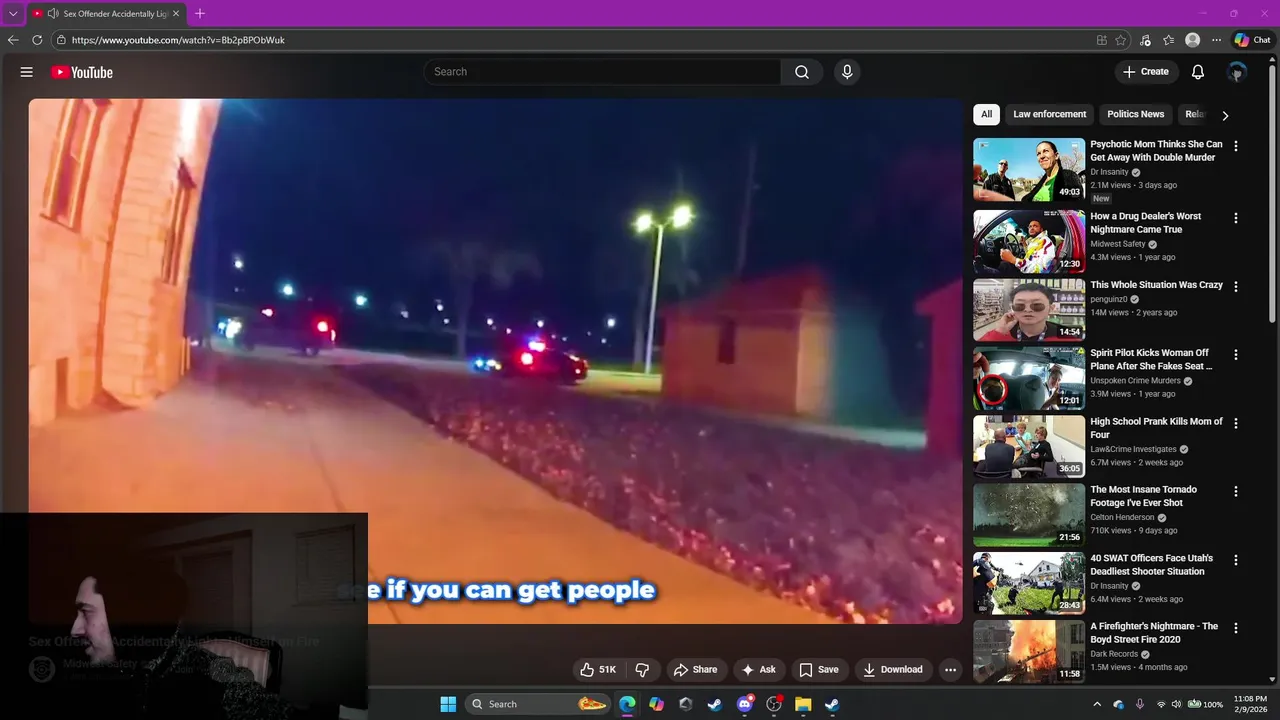Bookmark this page with the star icon
This screenshot has width=1280, height=720.
pos(1121,40)
